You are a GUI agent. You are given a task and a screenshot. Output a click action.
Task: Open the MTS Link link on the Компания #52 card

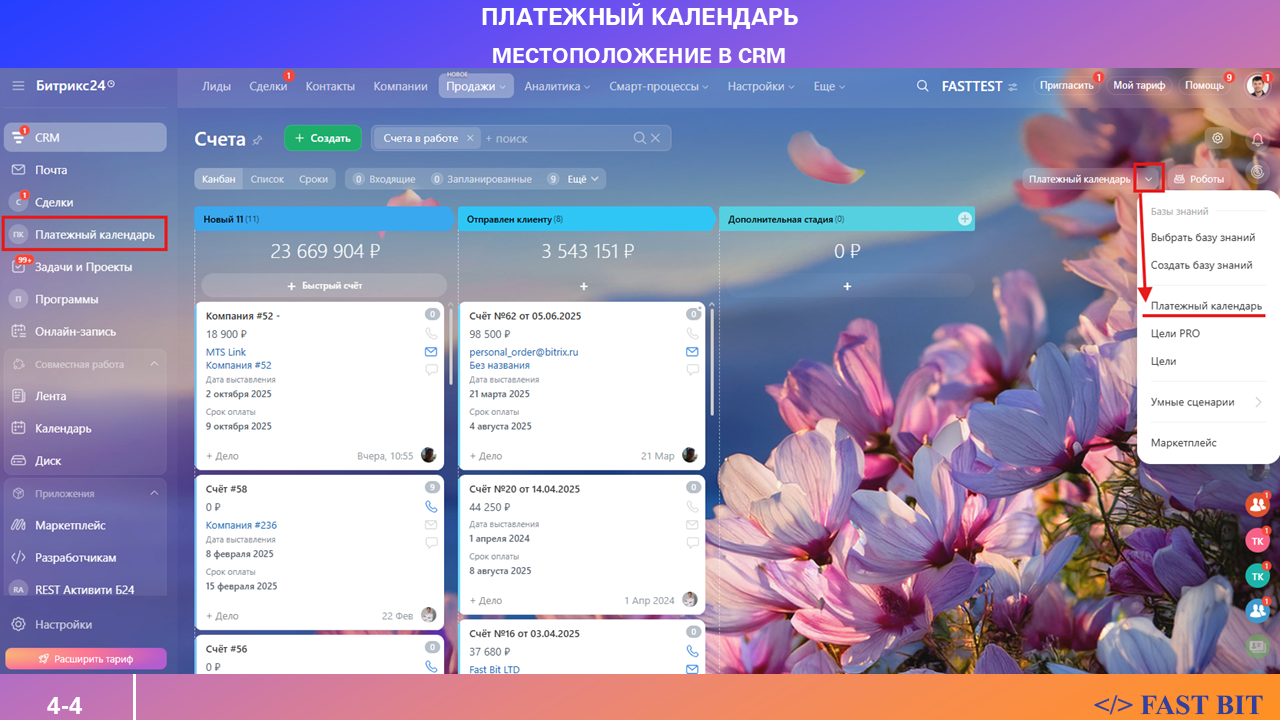(226, 352)
